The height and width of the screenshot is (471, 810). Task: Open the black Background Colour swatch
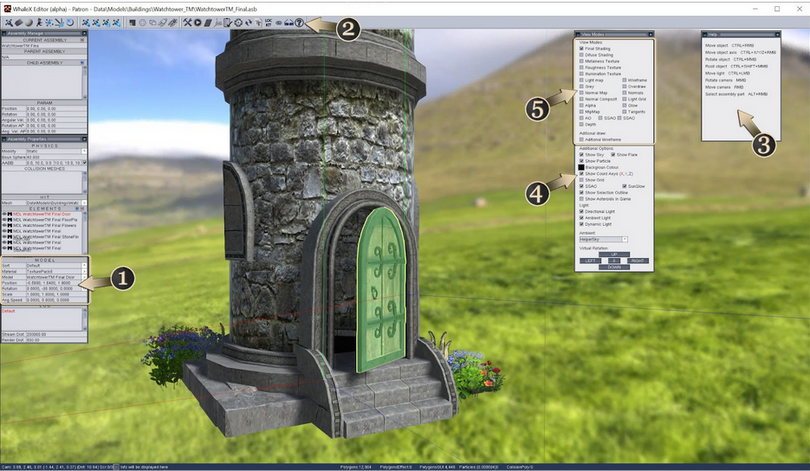[581, 167]
